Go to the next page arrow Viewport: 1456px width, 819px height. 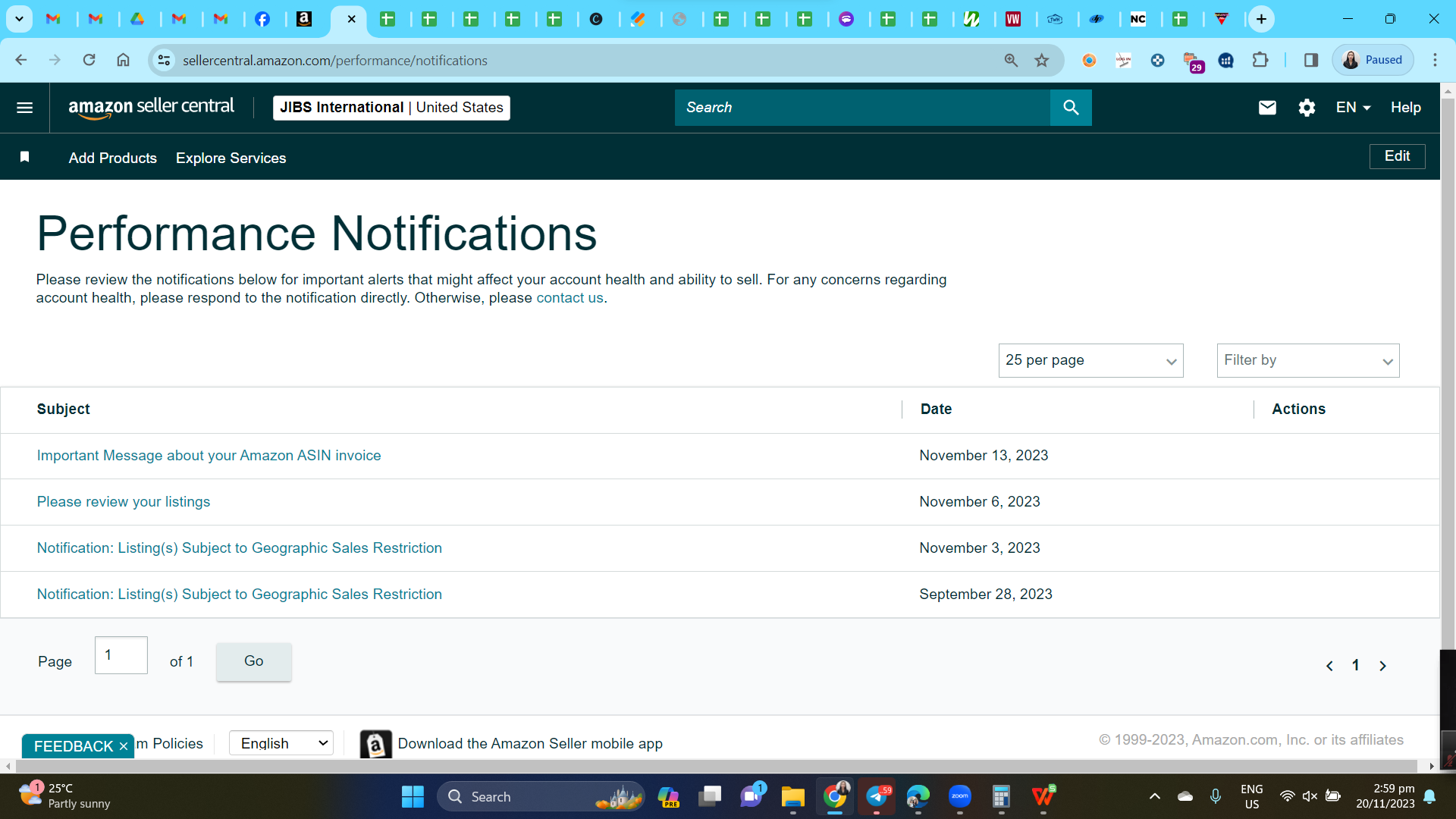[1382, 666]
